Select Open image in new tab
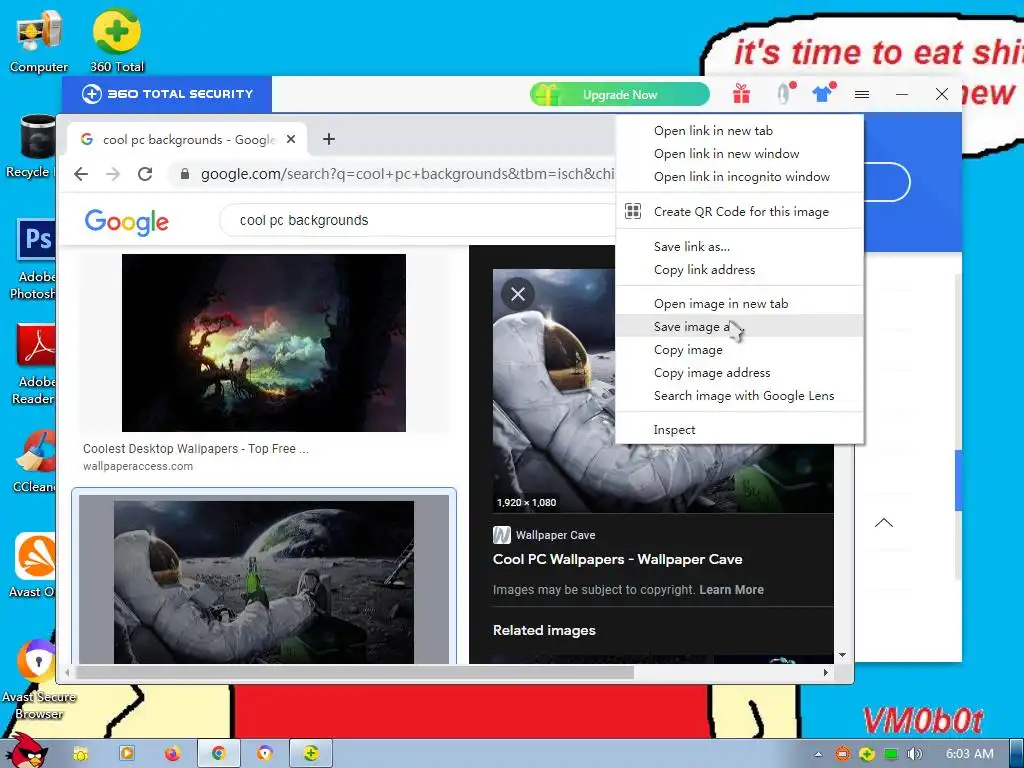The width and height of the screenshot is (1024, 768). click(739, 304)
